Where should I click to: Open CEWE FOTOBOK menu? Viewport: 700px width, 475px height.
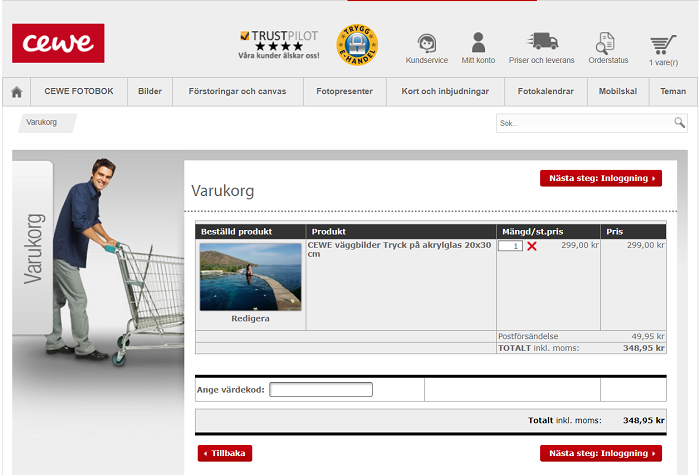click(x=79, y=92)
